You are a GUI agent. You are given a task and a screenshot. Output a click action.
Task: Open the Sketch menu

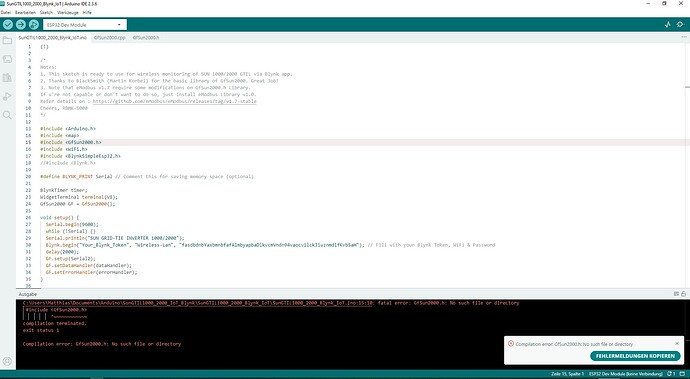click(x=46, y=13)
